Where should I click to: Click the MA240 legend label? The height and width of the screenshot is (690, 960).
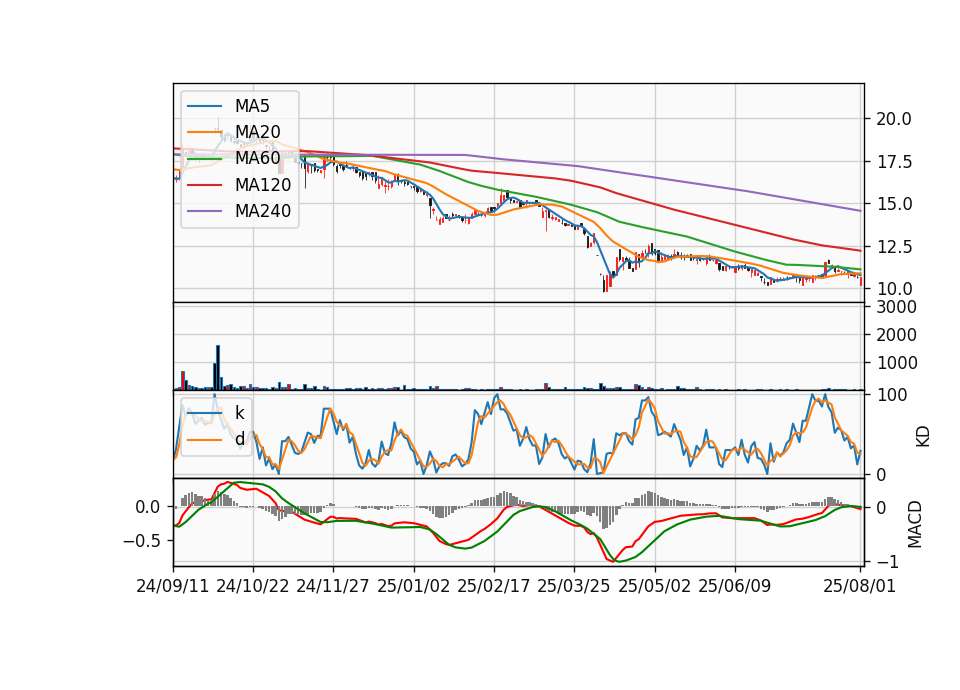[263, 211]
